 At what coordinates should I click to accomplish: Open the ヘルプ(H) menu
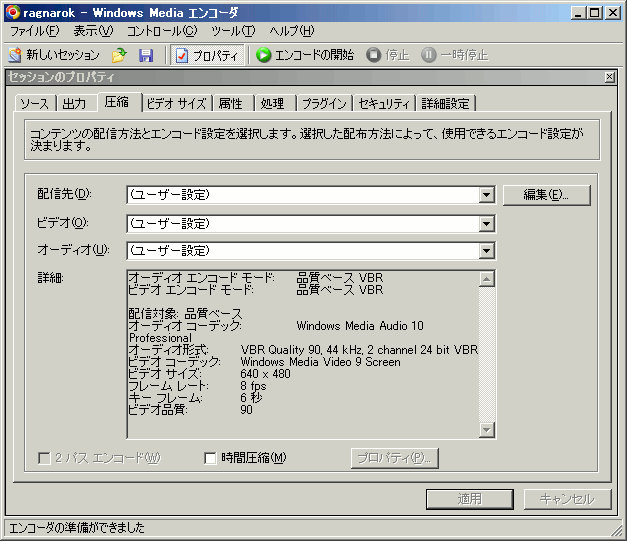pos(292,31)
